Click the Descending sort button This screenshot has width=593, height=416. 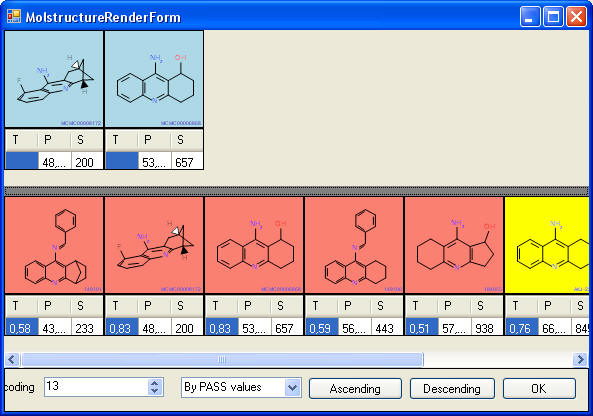[x=452, y=388]
